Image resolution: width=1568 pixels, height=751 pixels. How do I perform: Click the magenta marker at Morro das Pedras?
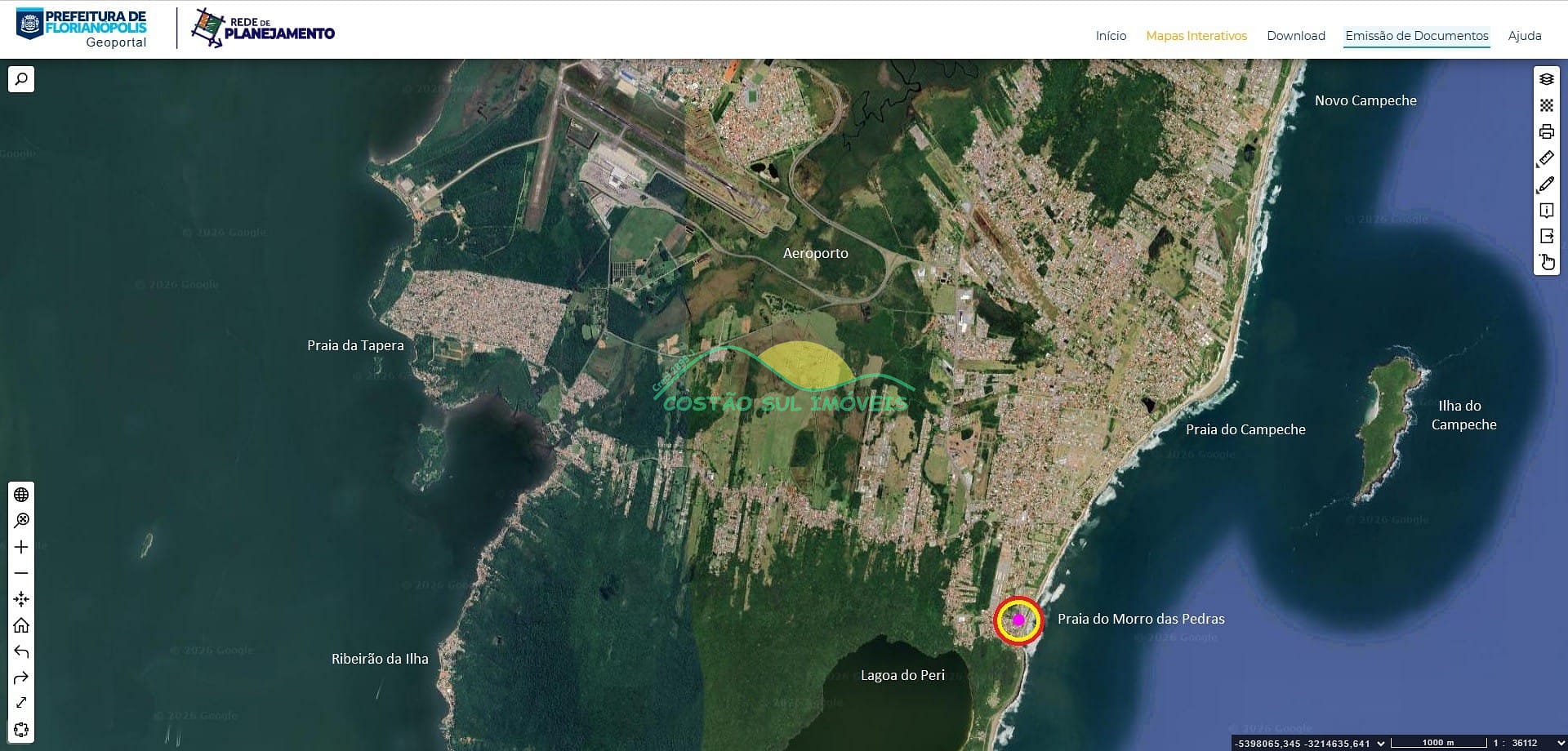click(x=1018, y=620)
